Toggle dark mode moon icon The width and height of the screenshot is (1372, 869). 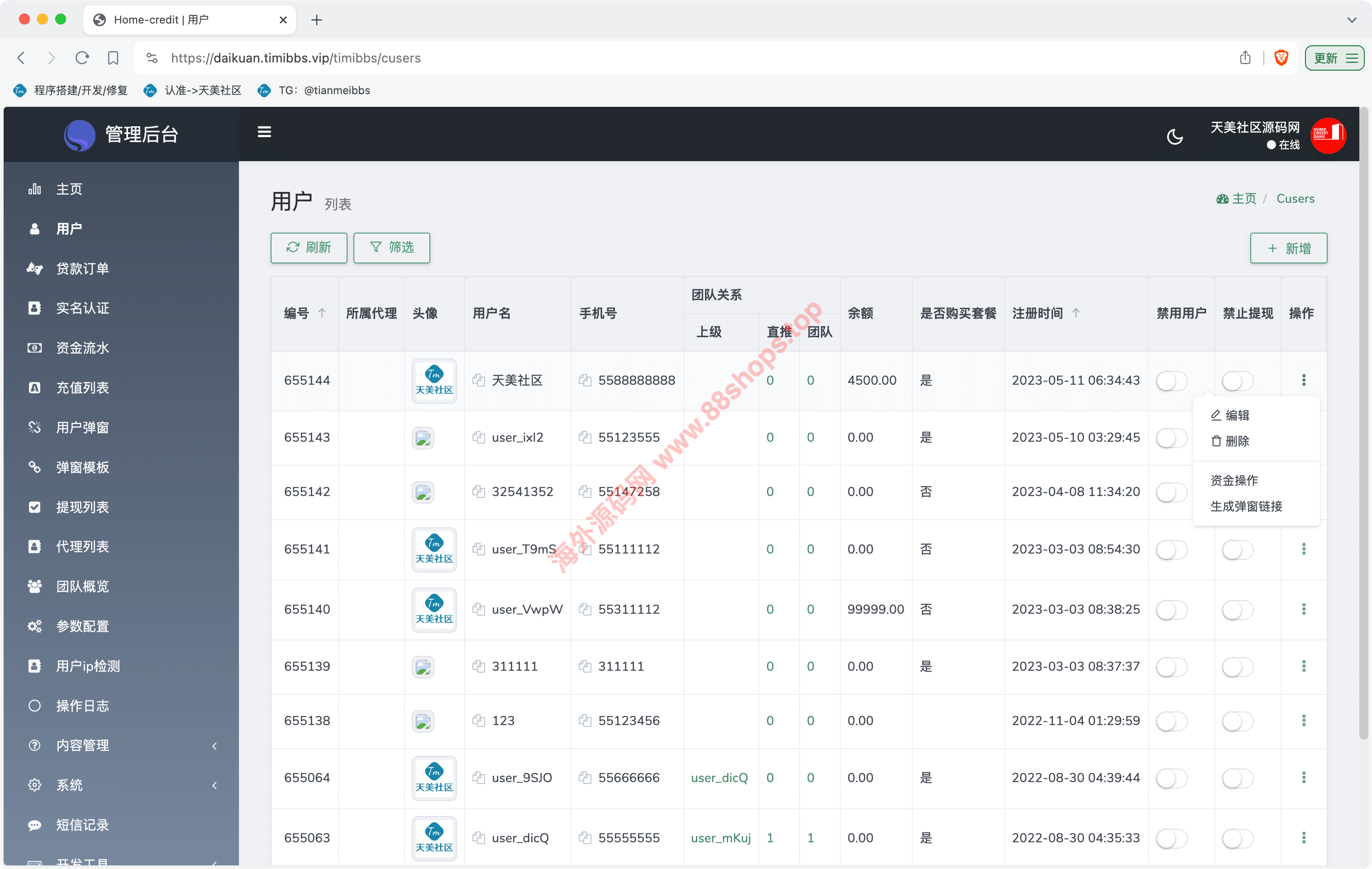(x=1174, y=136)
